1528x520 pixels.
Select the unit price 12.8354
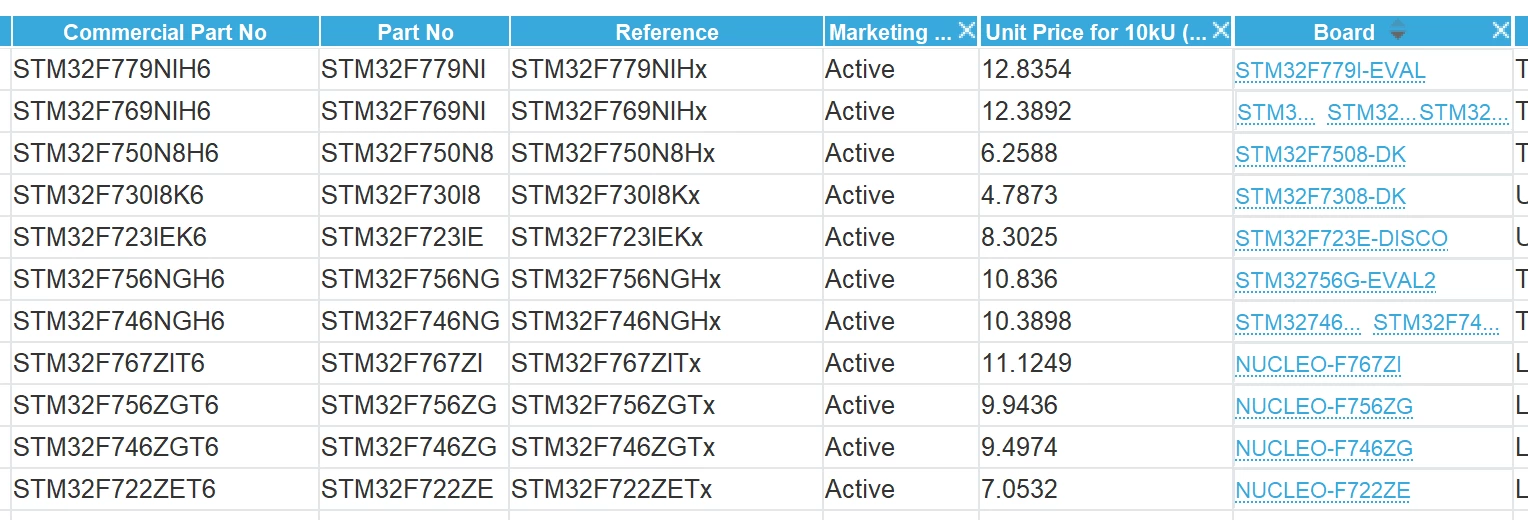click(x=1026, y=70)
